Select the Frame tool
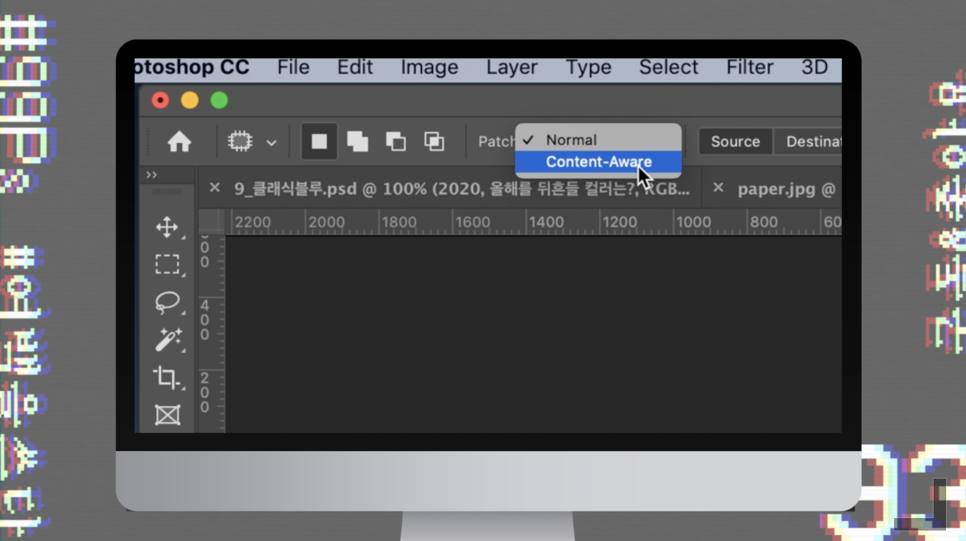This screenshot has width=966, height=541. pyautogui.click(x=167, y=415)
